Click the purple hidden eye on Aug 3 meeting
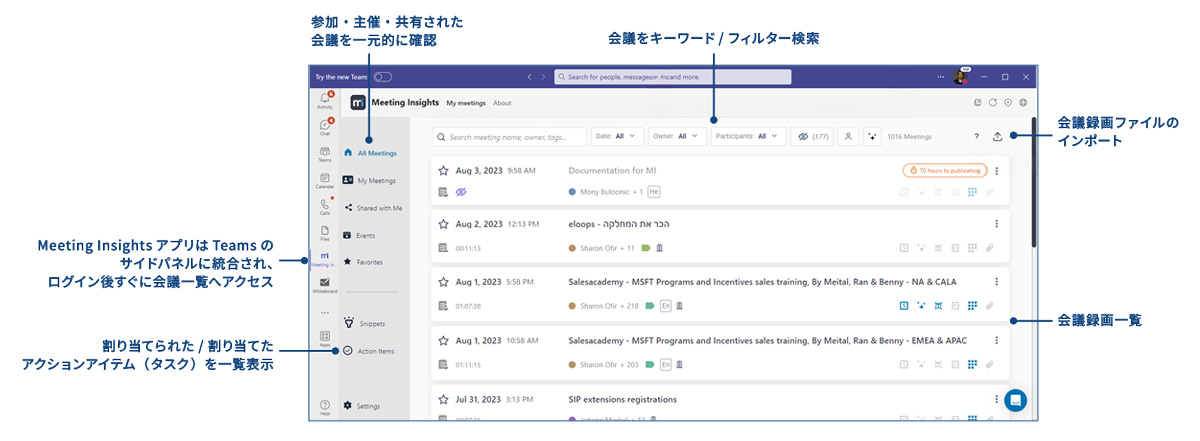Screen dimensions: 1200x441 (x=461, y=191)
